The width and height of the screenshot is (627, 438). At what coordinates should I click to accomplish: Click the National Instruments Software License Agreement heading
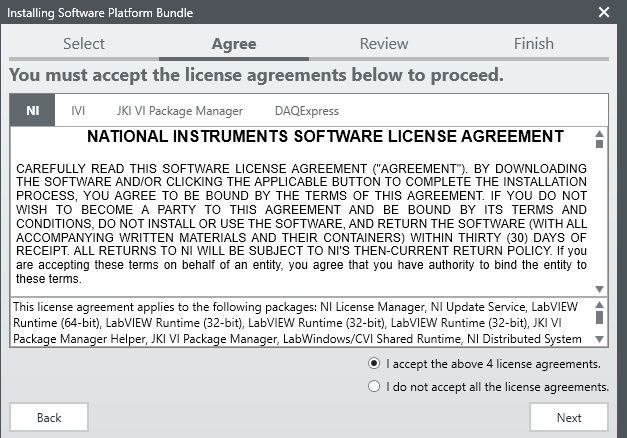[x=325, y=136]
